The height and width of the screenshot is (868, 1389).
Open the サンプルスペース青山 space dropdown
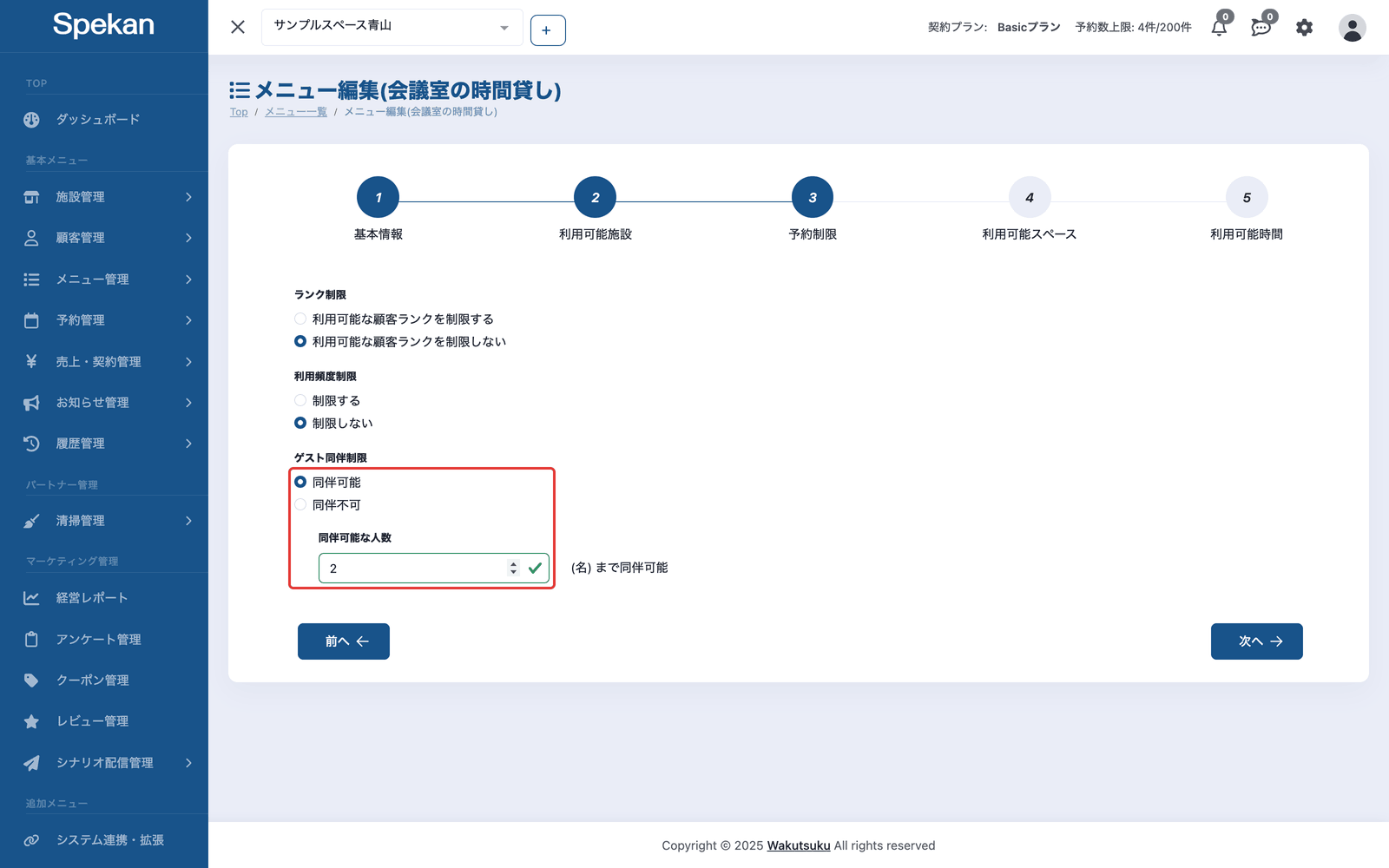tap(392, 27)
